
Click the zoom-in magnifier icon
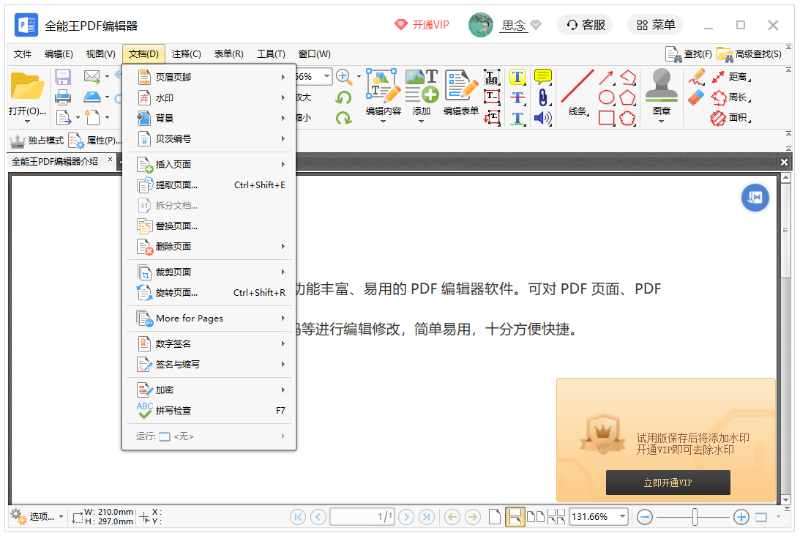pyautogui.click(x=344, y=77)
